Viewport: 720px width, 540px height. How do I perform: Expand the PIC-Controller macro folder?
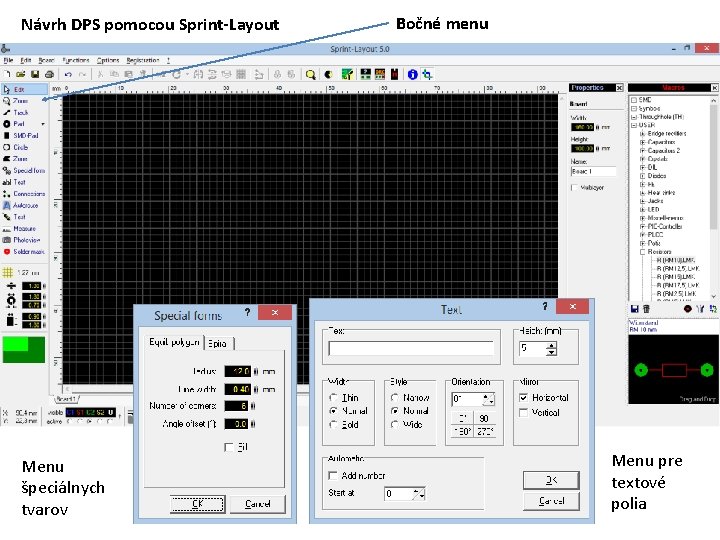[643, 226]
